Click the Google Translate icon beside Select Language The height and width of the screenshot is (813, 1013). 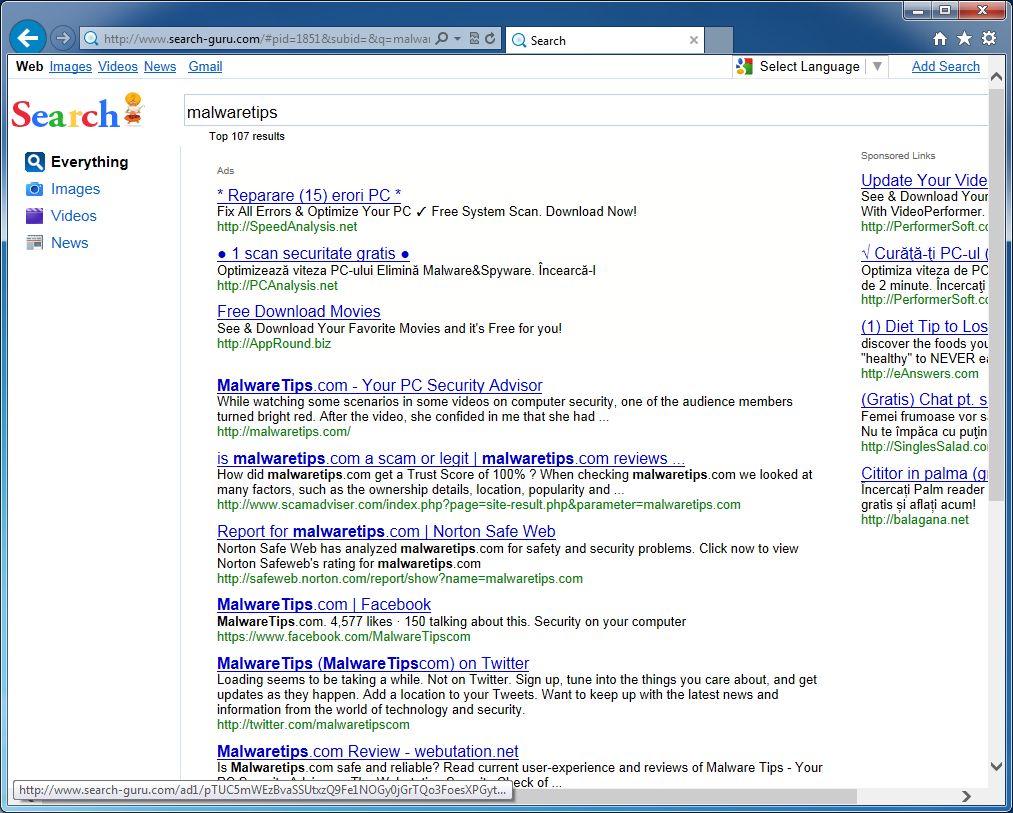pyautogui.click(x=743, y=66)
